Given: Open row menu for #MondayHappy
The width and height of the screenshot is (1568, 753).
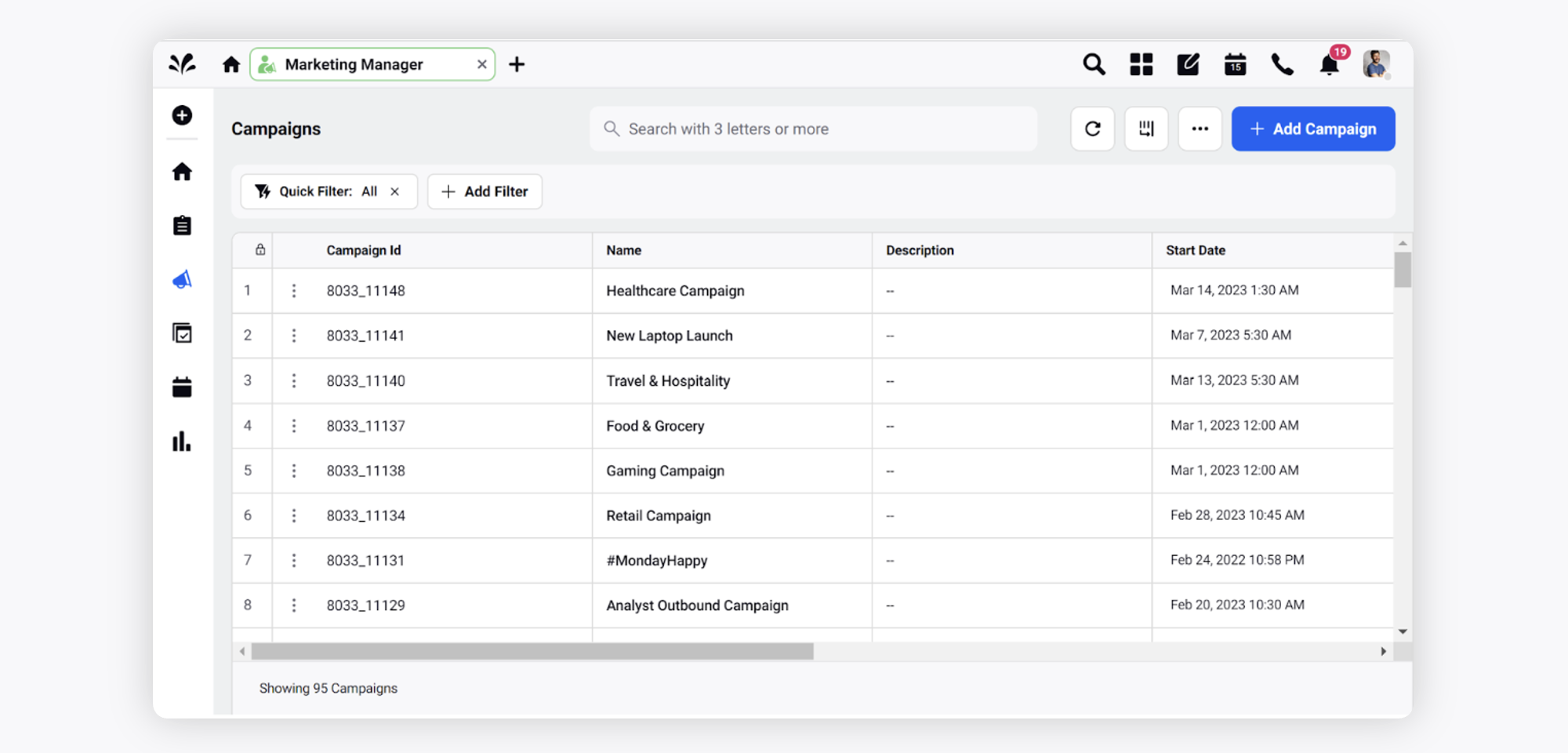Looking at the screenshot, I should 294,560.
